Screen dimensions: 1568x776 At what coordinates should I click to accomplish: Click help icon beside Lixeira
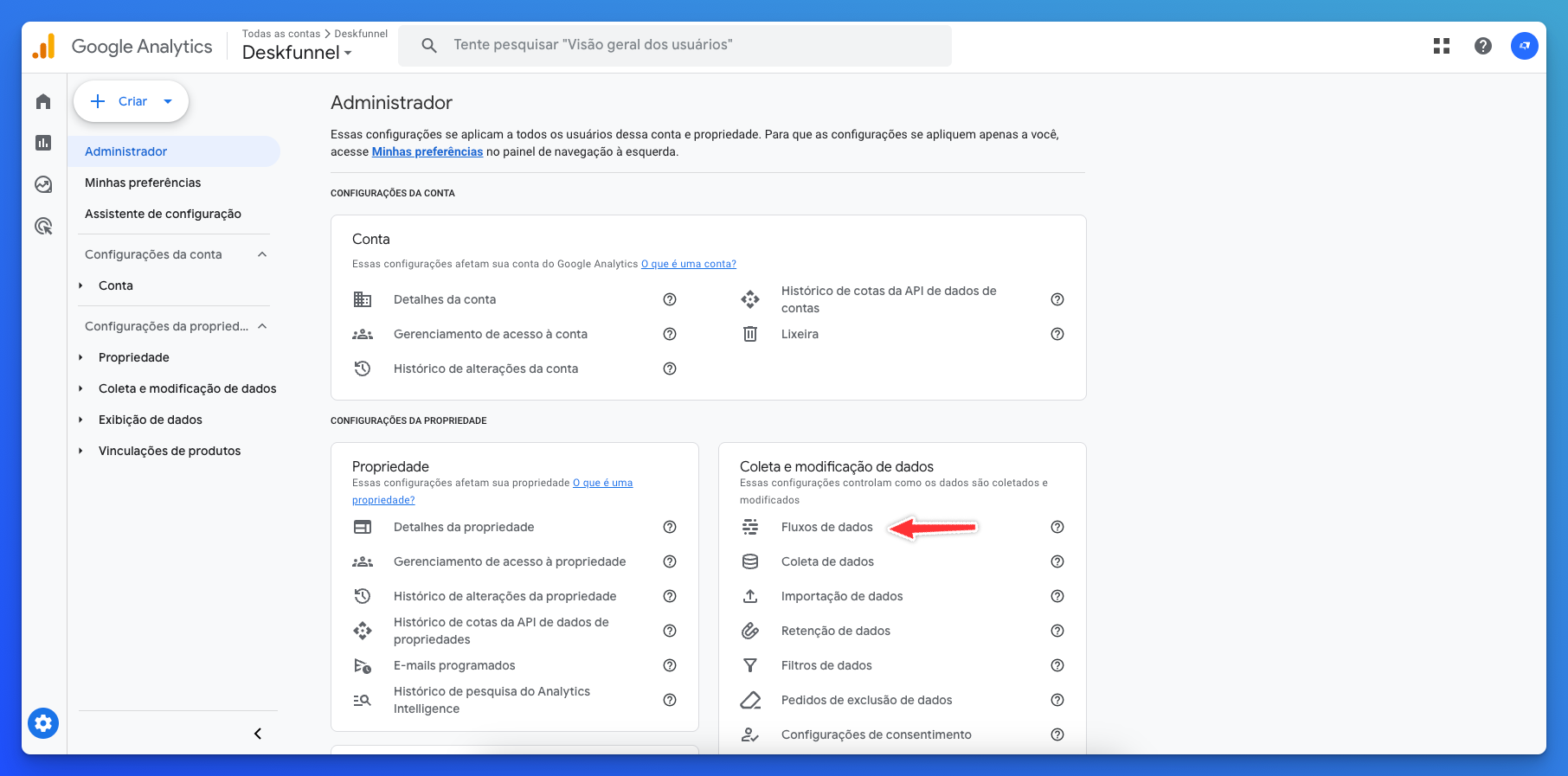tap(1057, 334)
